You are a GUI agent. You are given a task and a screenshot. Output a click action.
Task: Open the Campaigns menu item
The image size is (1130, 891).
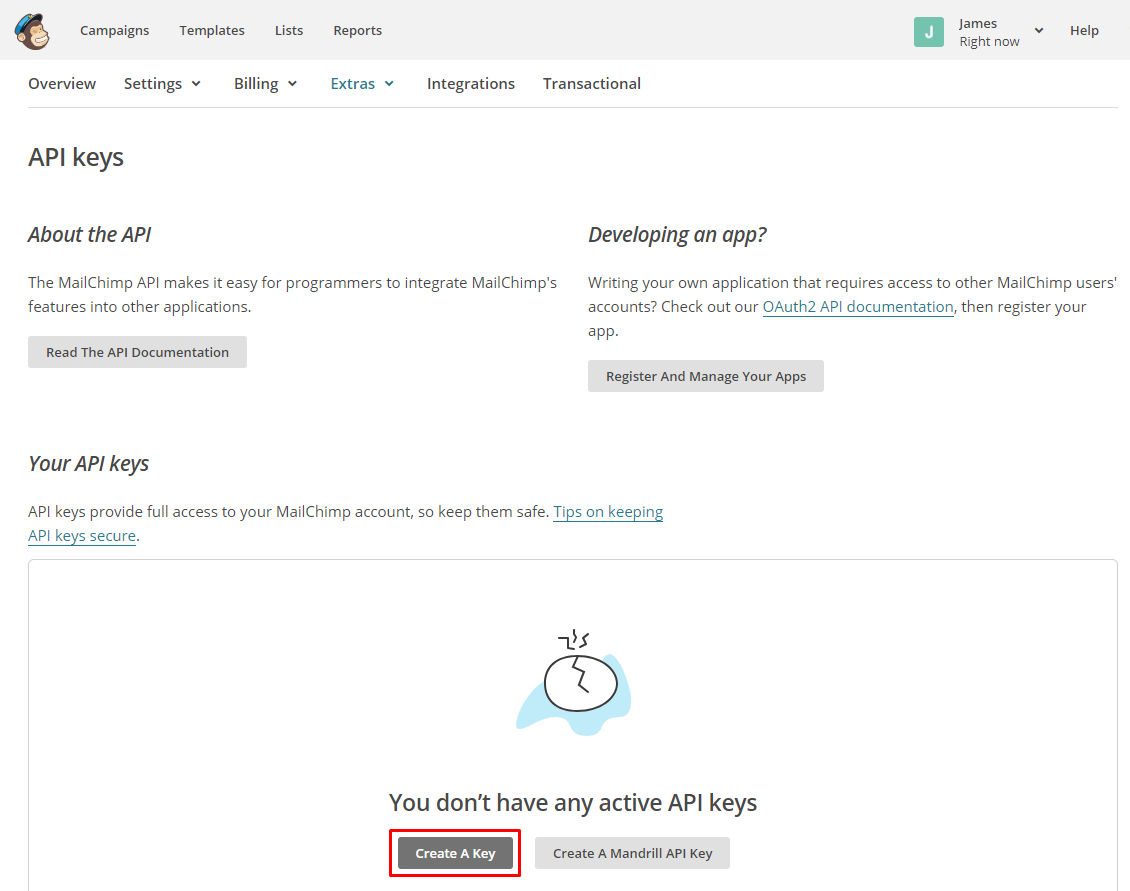click(115, 30)
